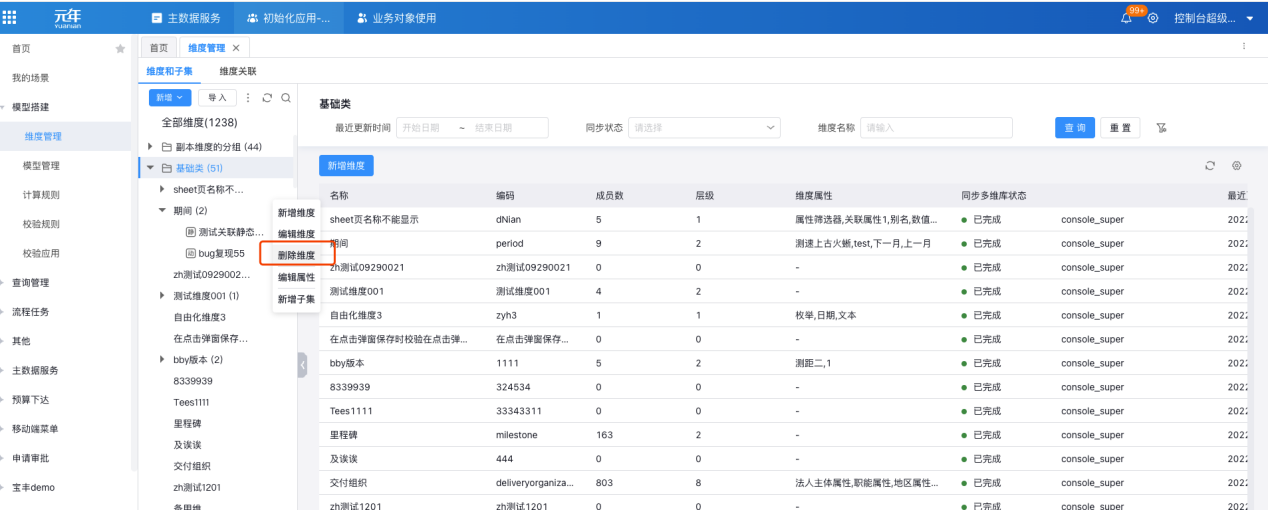Open 我的场景 in sidebar
This screenshot has height=510, width=1268.
(x=30, y=77)
